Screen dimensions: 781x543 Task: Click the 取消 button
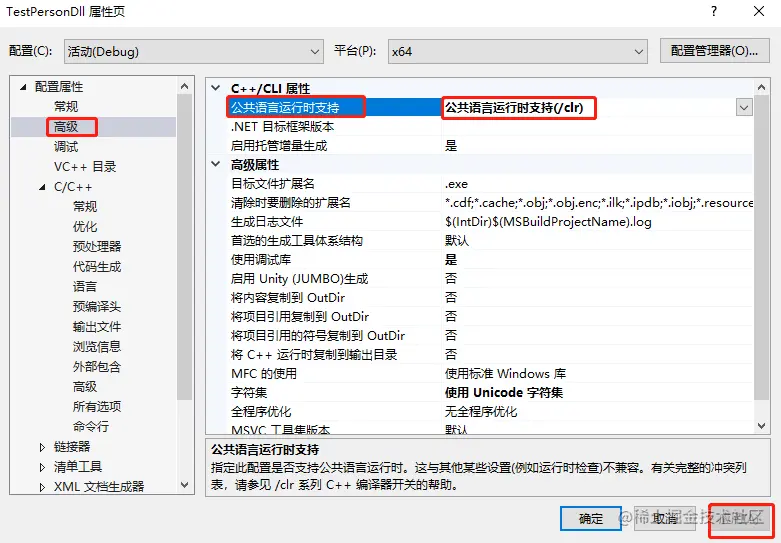[x=664, y=519]
